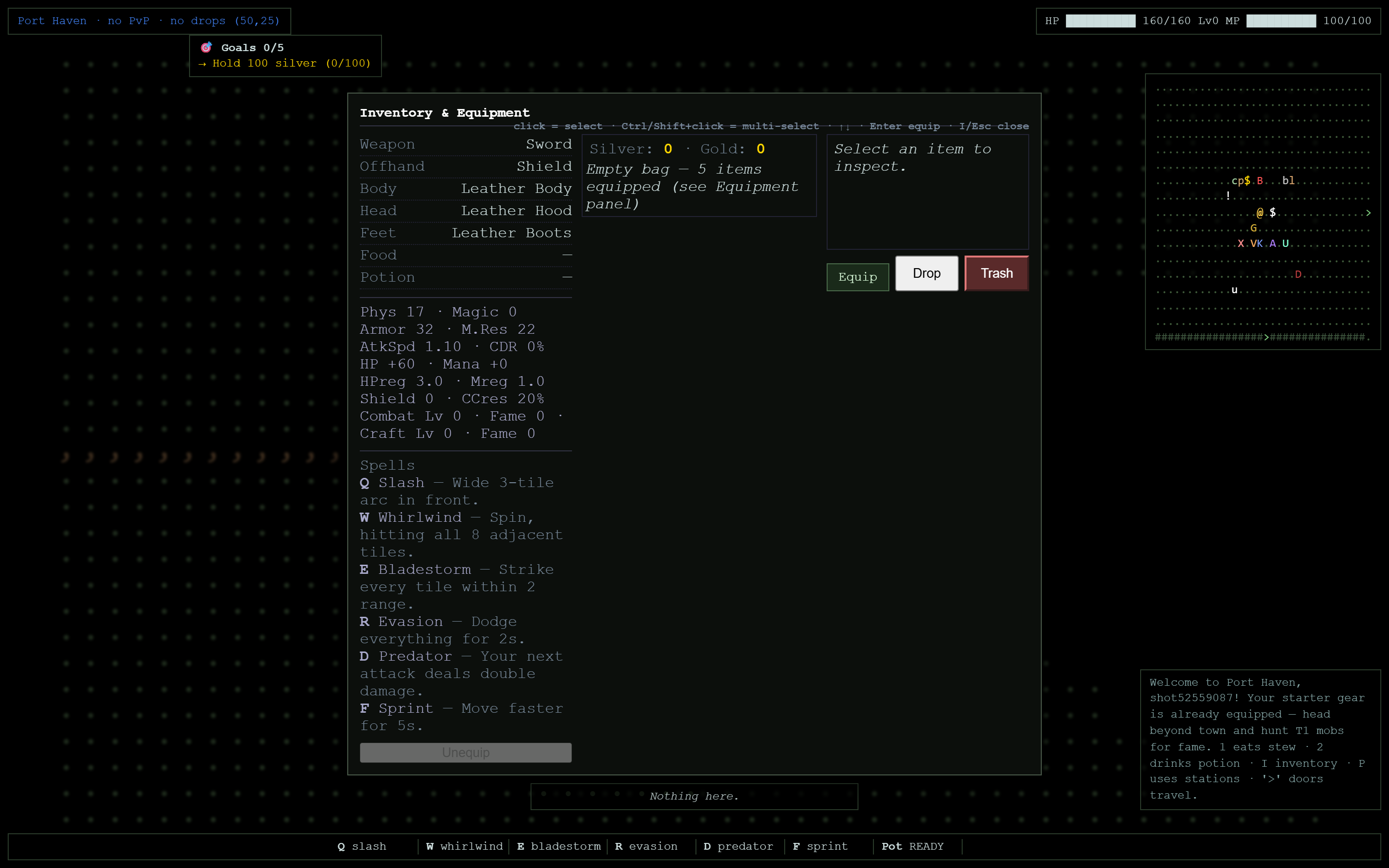Click the Gold count value
This screenshot has height=868, width=1389.
761,149
